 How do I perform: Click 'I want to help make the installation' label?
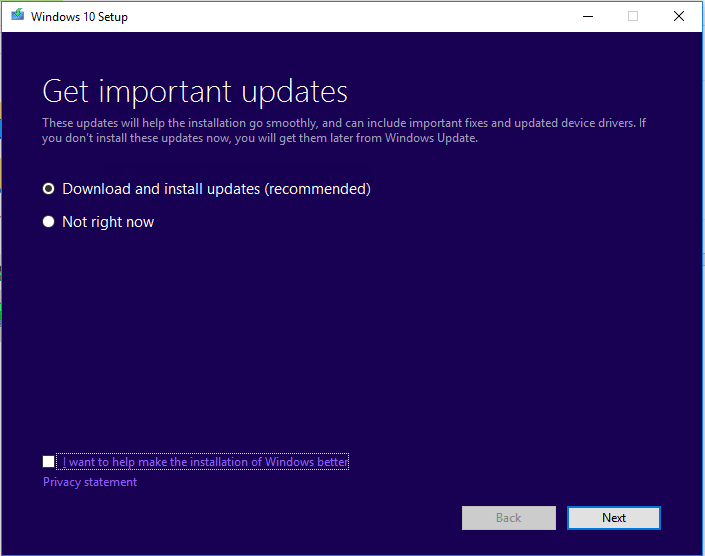205,462
